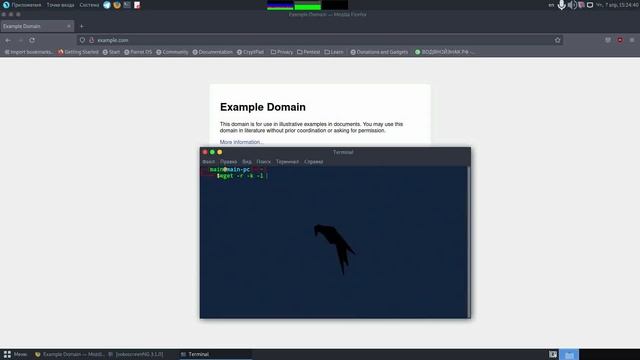Screen dimensions: 640x360
Task: Bookmark this page with the star icon
Action: [x=558, y=40]
